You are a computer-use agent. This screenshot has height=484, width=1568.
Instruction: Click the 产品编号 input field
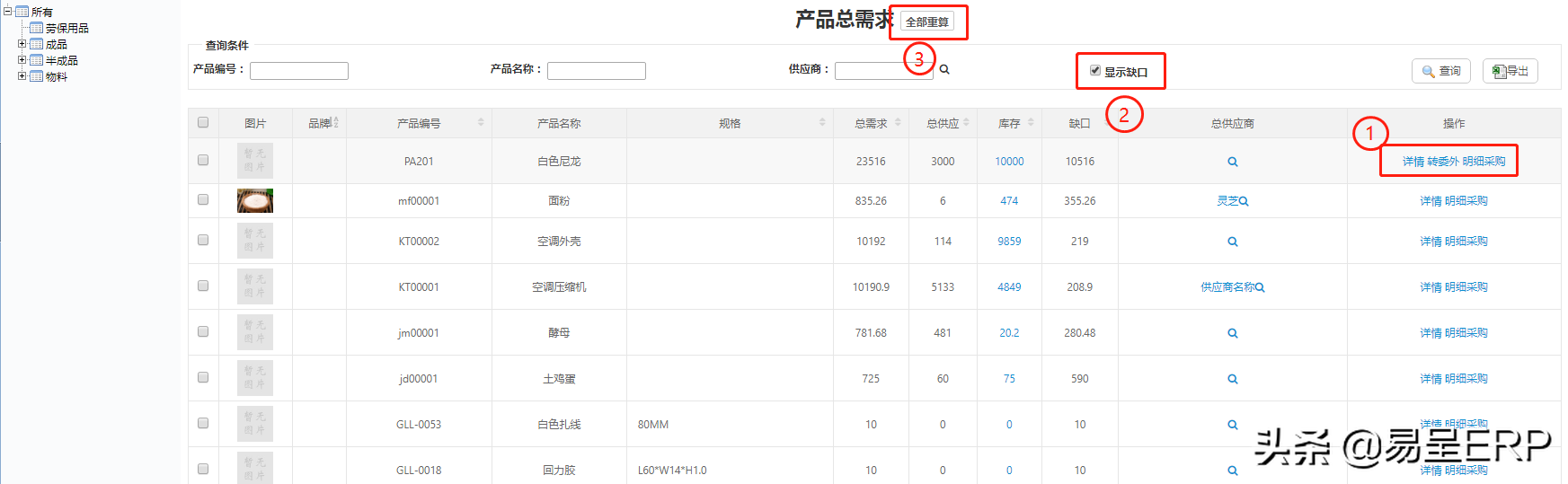point(298,70)
